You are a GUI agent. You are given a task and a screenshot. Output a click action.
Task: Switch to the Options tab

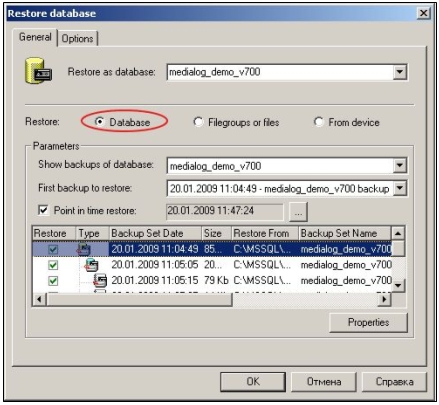click(x=77, y=38)
